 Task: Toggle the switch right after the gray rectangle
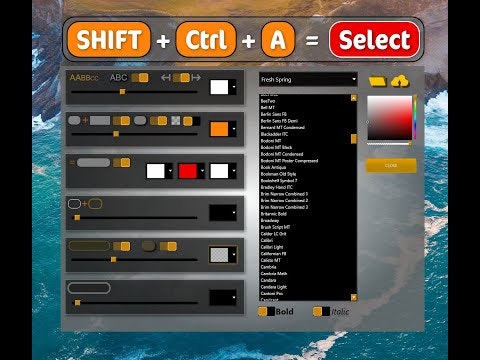(121, 120)
